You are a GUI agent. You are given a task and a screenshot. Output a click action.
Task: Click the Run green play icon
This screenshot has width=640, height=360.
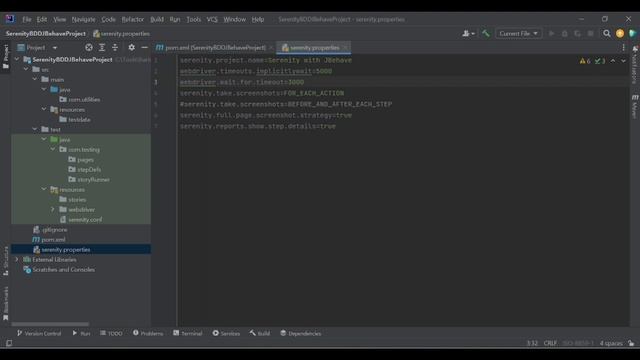(551, 34)
